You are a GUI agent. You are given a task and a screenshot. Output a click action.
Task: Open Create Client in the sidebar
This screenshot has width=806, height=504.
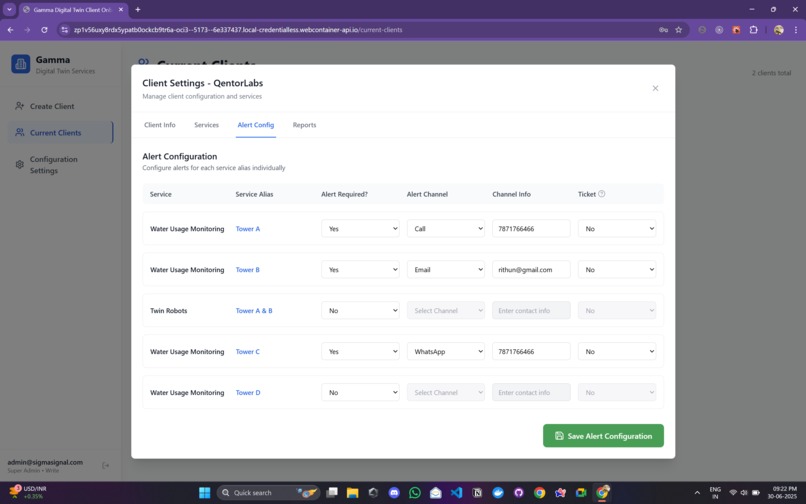61,106
